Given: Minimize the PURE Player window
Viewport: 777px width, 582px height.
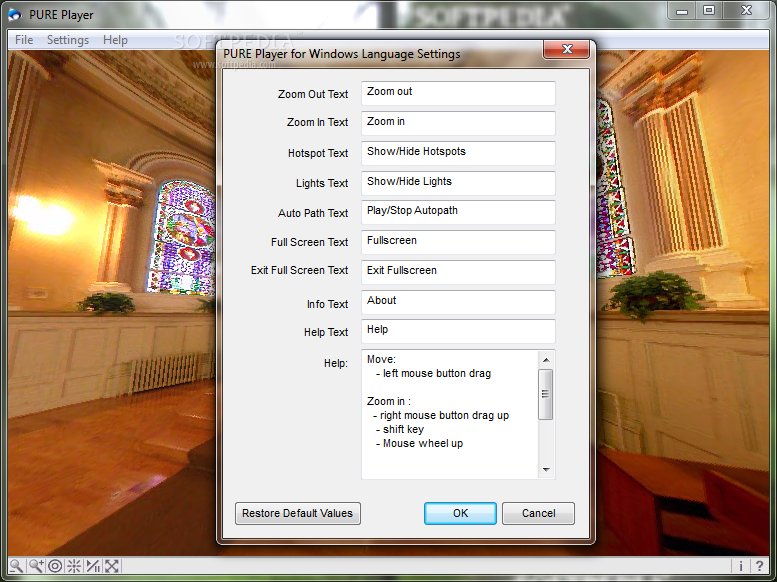Looking at the screenshot, I should coord(682,11).
